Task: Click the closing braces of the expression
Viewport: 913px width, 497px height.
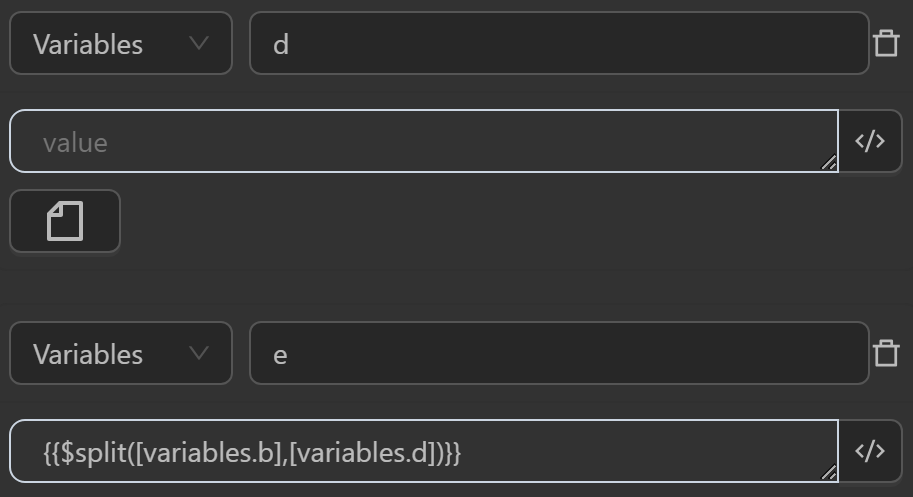Action: [451, 453]
